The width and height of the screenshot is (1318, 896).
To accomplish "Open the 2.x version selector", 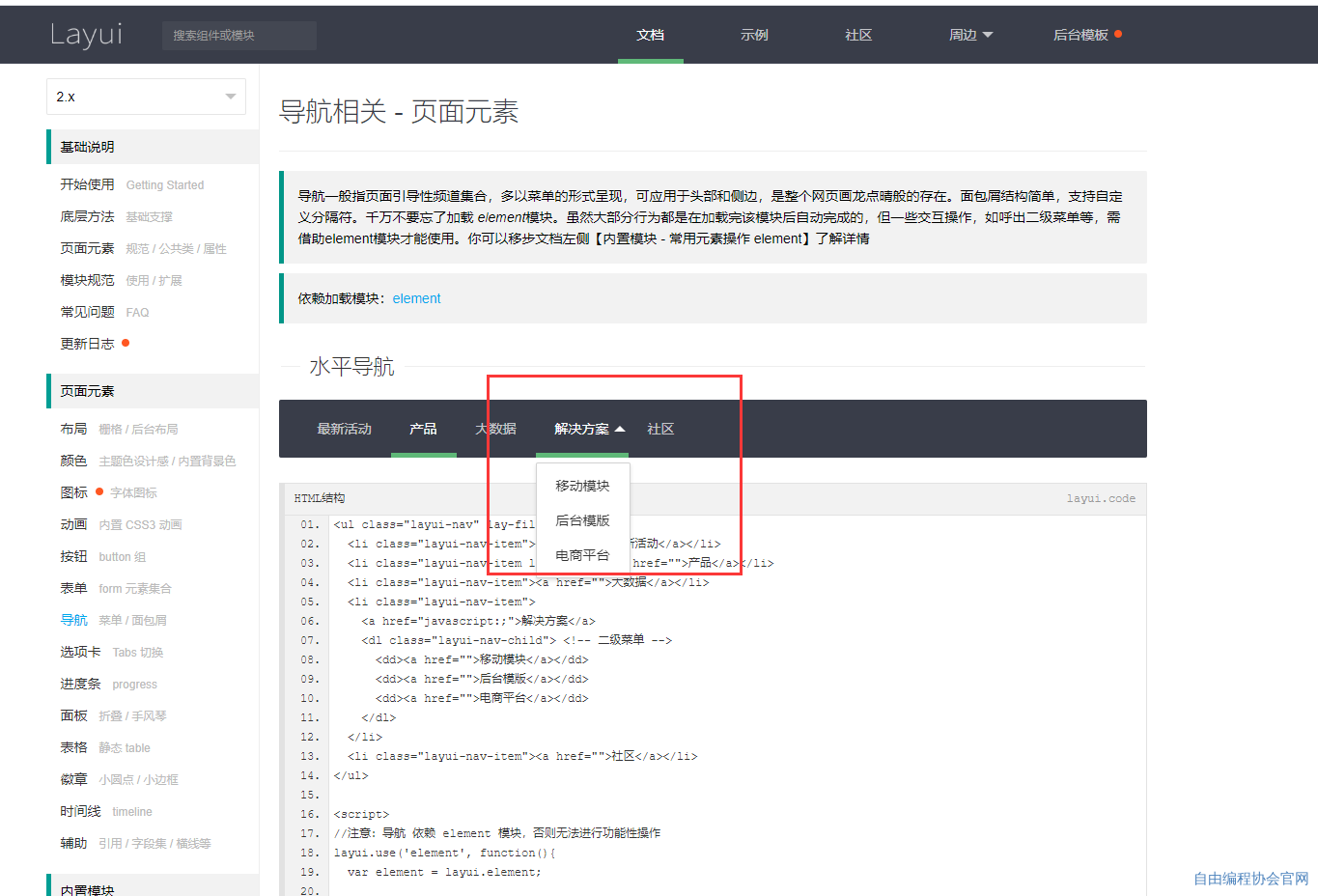I will tap(146, 97).
